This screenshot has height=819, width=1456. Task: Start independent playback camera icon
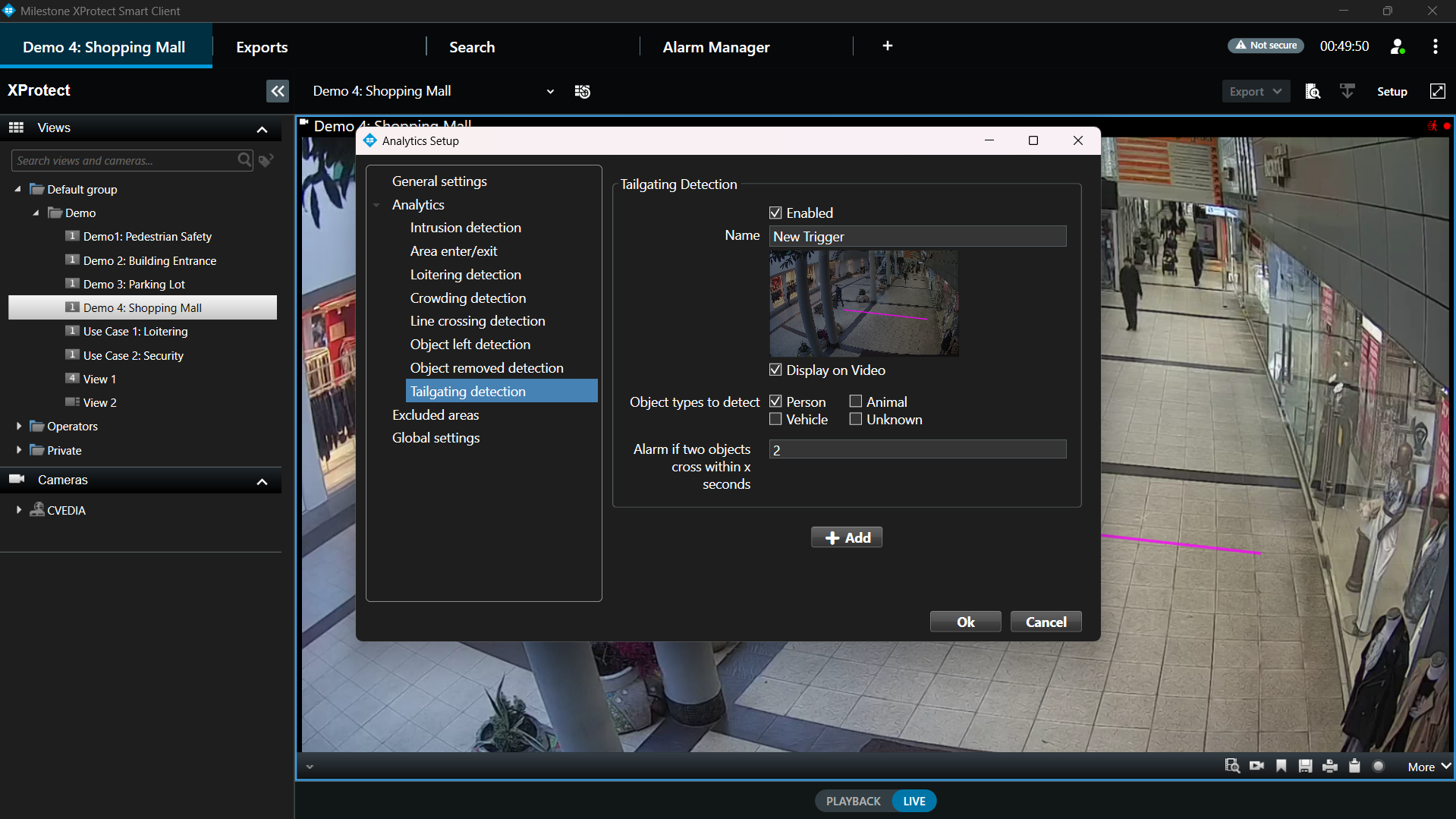[1256, 766]
